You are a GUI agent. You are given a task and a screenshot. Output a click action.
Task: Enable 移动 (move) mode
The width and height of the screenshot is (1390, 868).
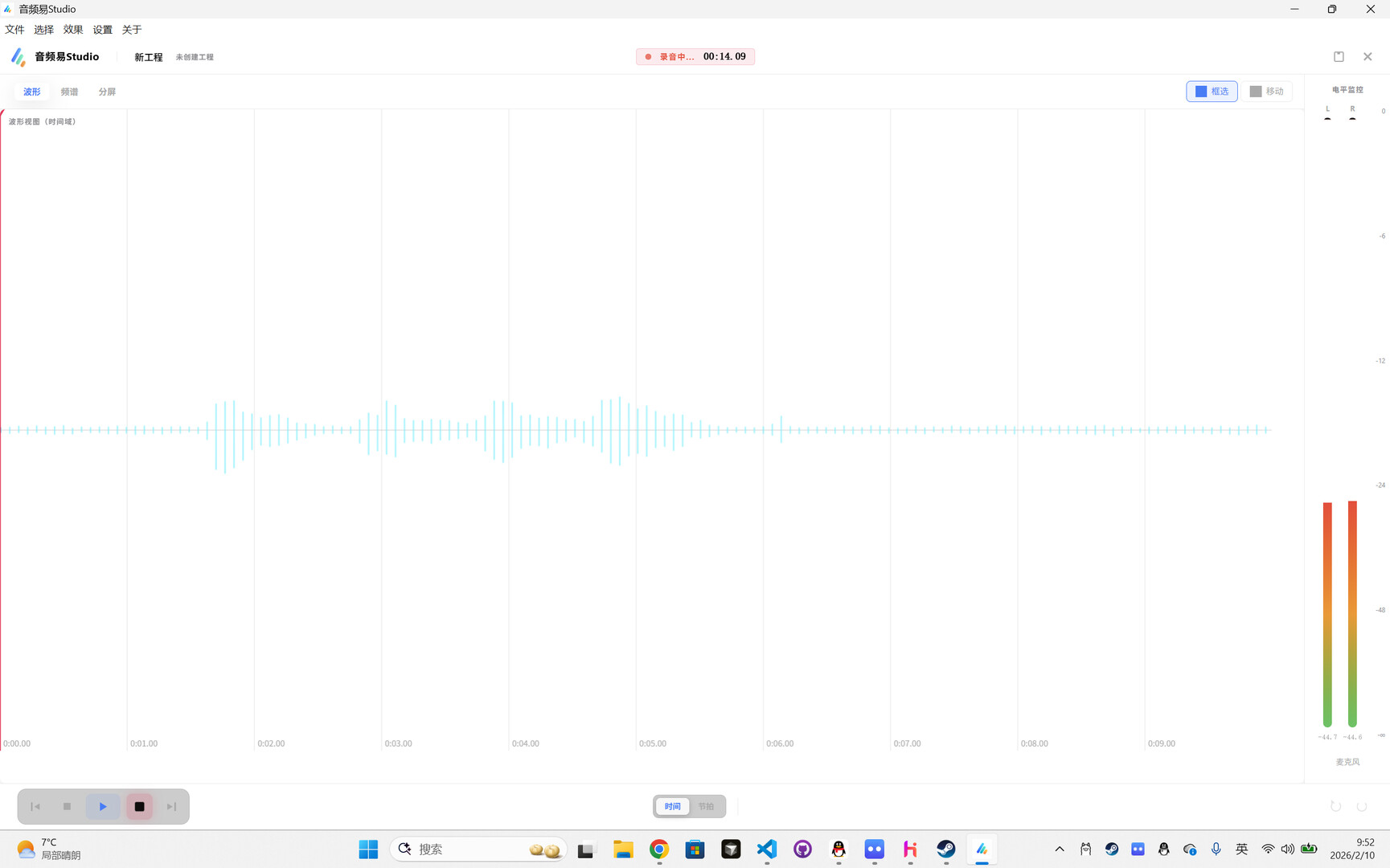coord(1267,91)
